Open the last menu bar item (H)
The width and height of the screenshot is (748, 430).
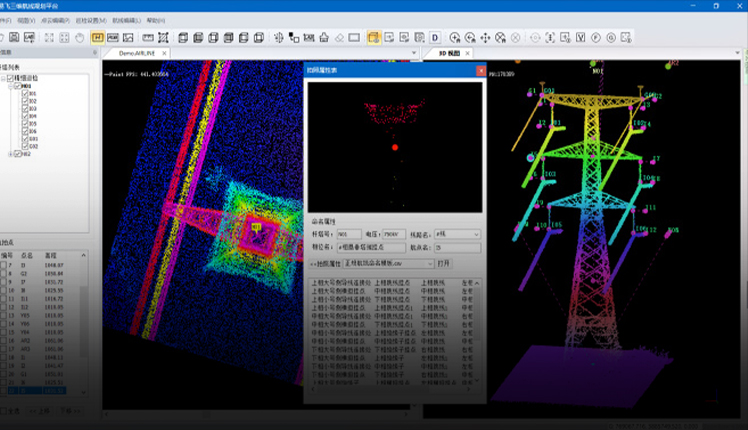[156, 20]
